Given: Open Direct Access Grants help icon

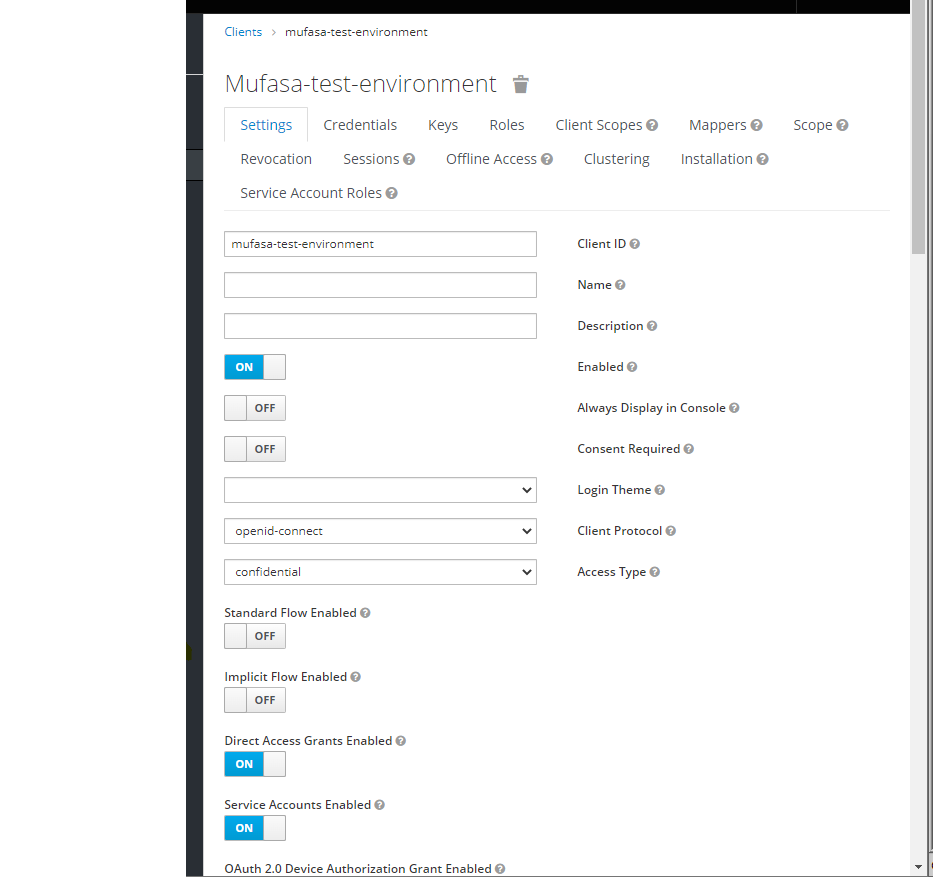Looking at the screenshot, I should (x=400, y=741).
